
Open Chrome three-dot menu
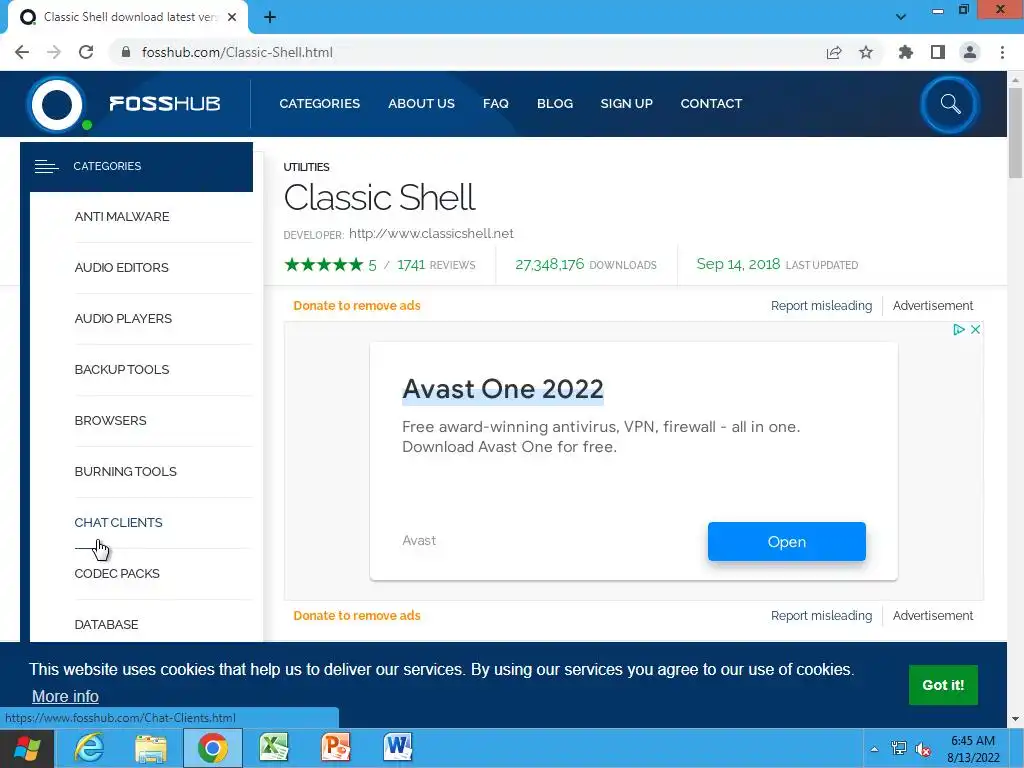click(1002, 52)
